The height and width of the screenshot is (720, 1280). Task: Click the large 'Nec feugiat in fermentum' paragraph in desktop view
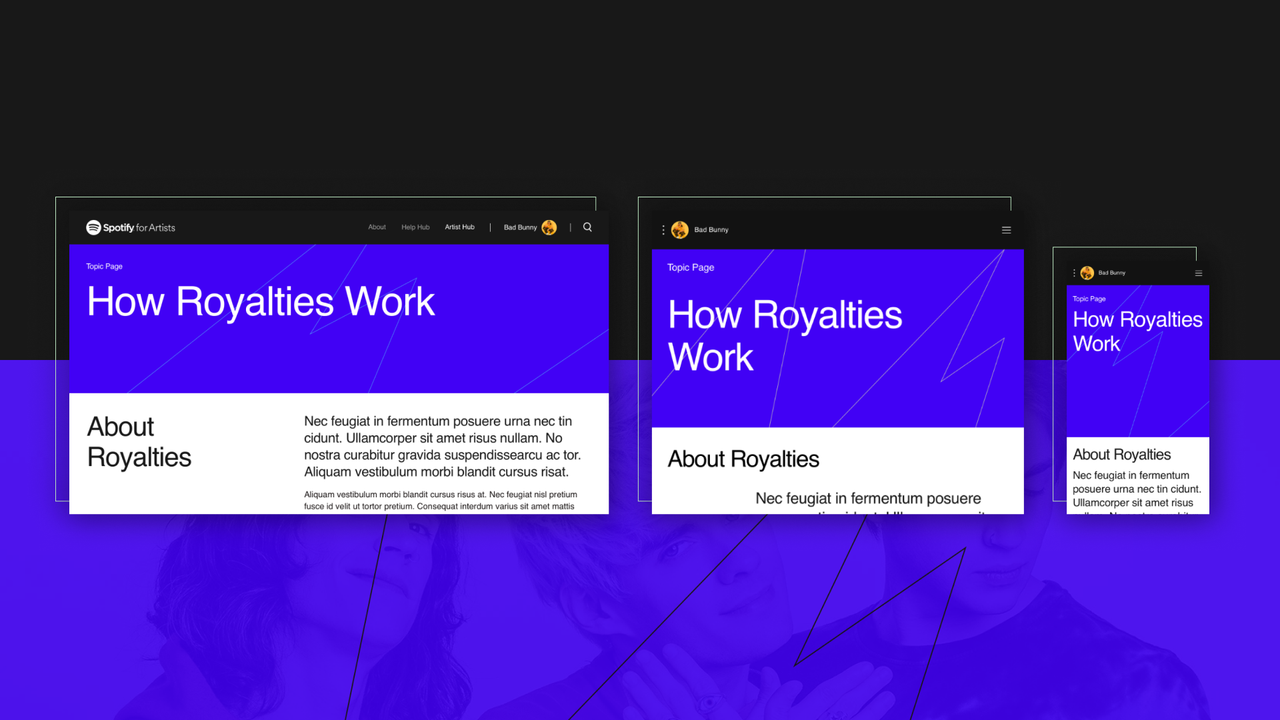pyautogui.click(x=443, y=447)
